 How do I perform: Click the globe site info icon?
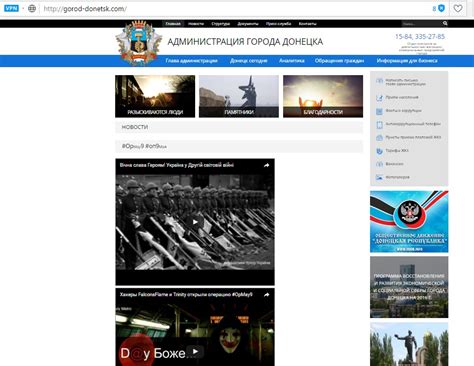32,9
